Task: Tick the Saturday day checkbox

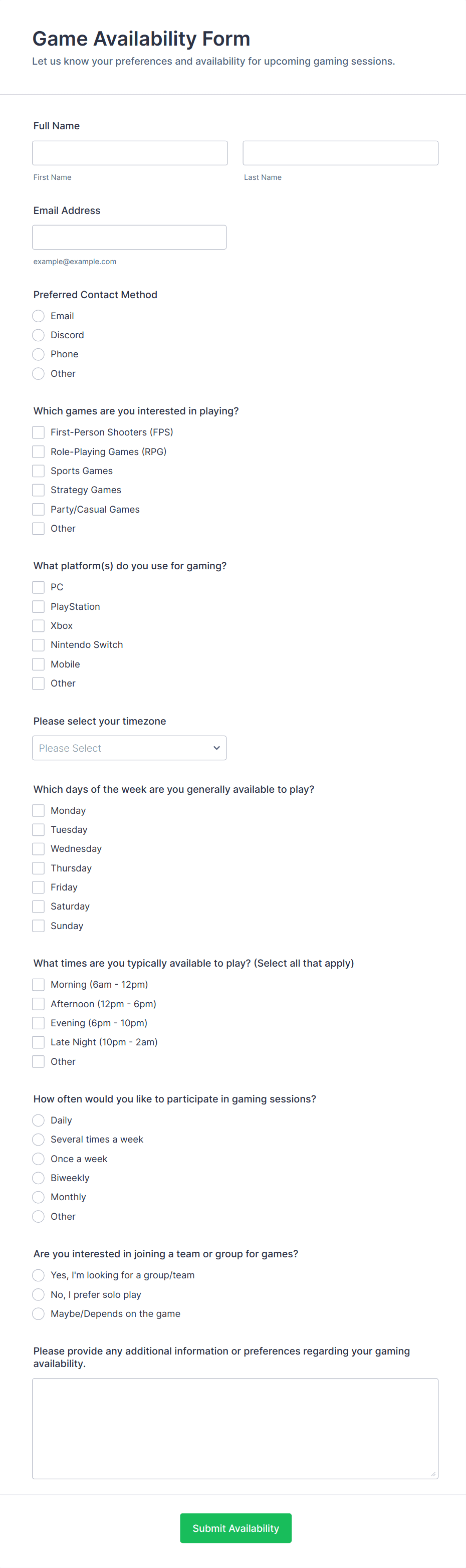Action: [38, 907]
